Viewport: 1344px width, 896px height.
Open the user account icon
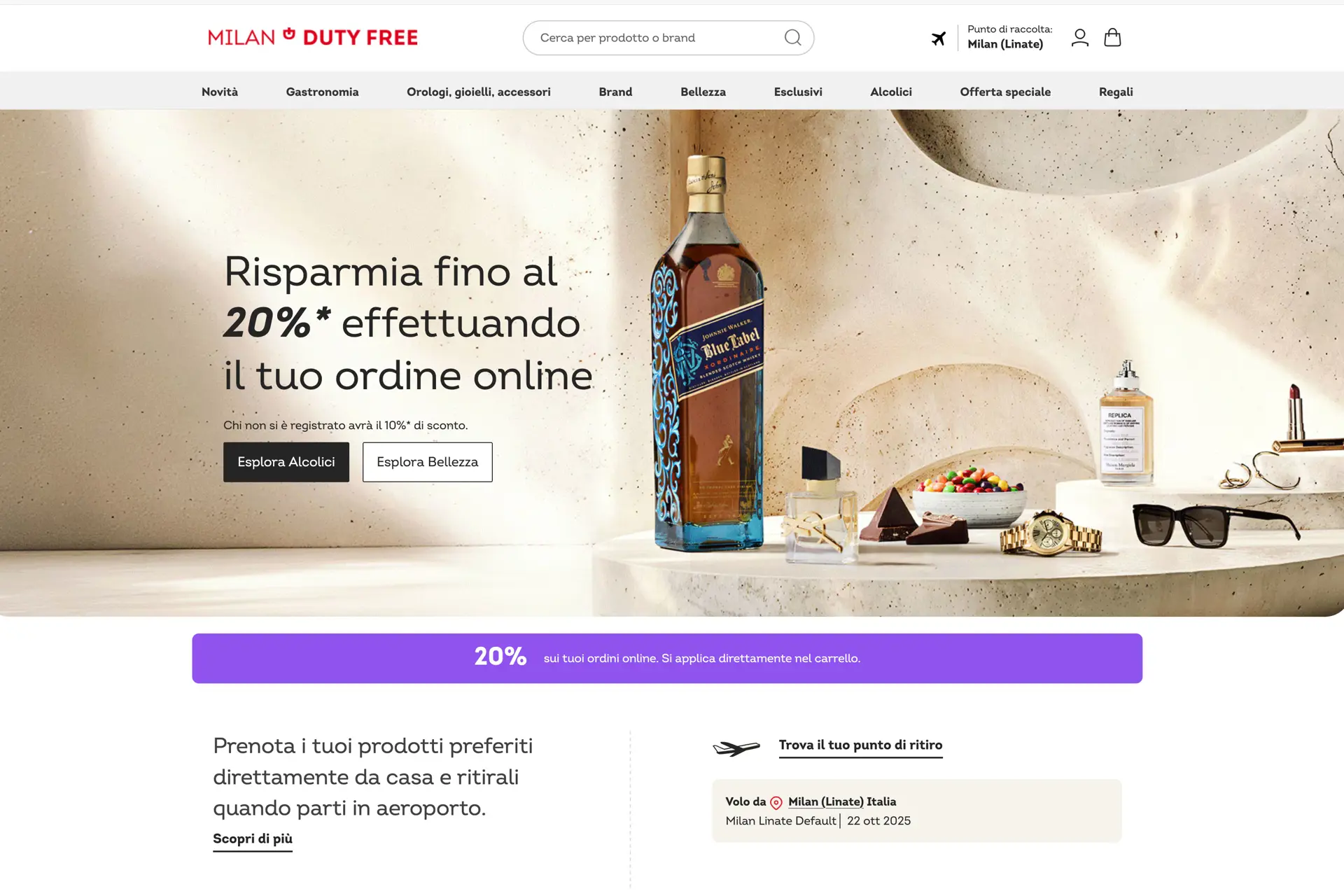(1079, 38)
